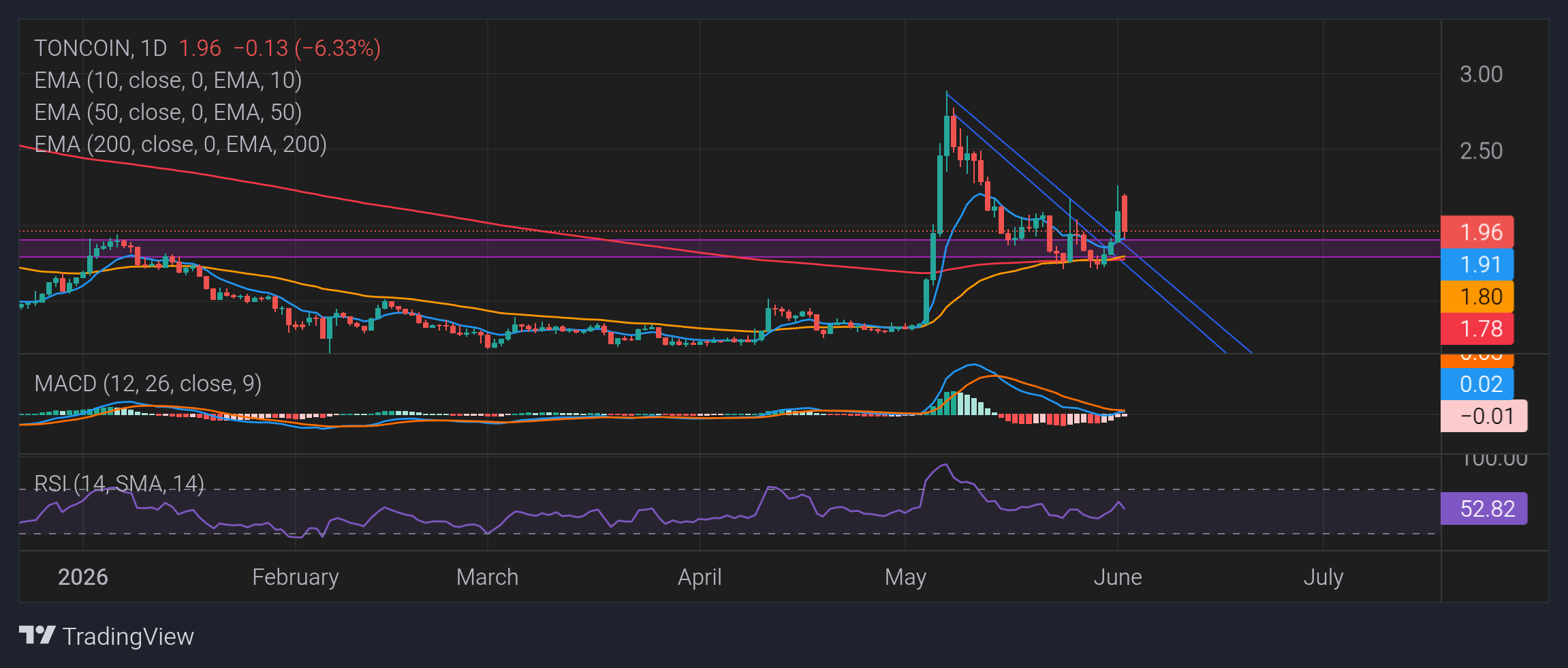This screenshot has height=668, width=1568.
Task: Click the July label on the time axis
Action: coord(1323,577)
